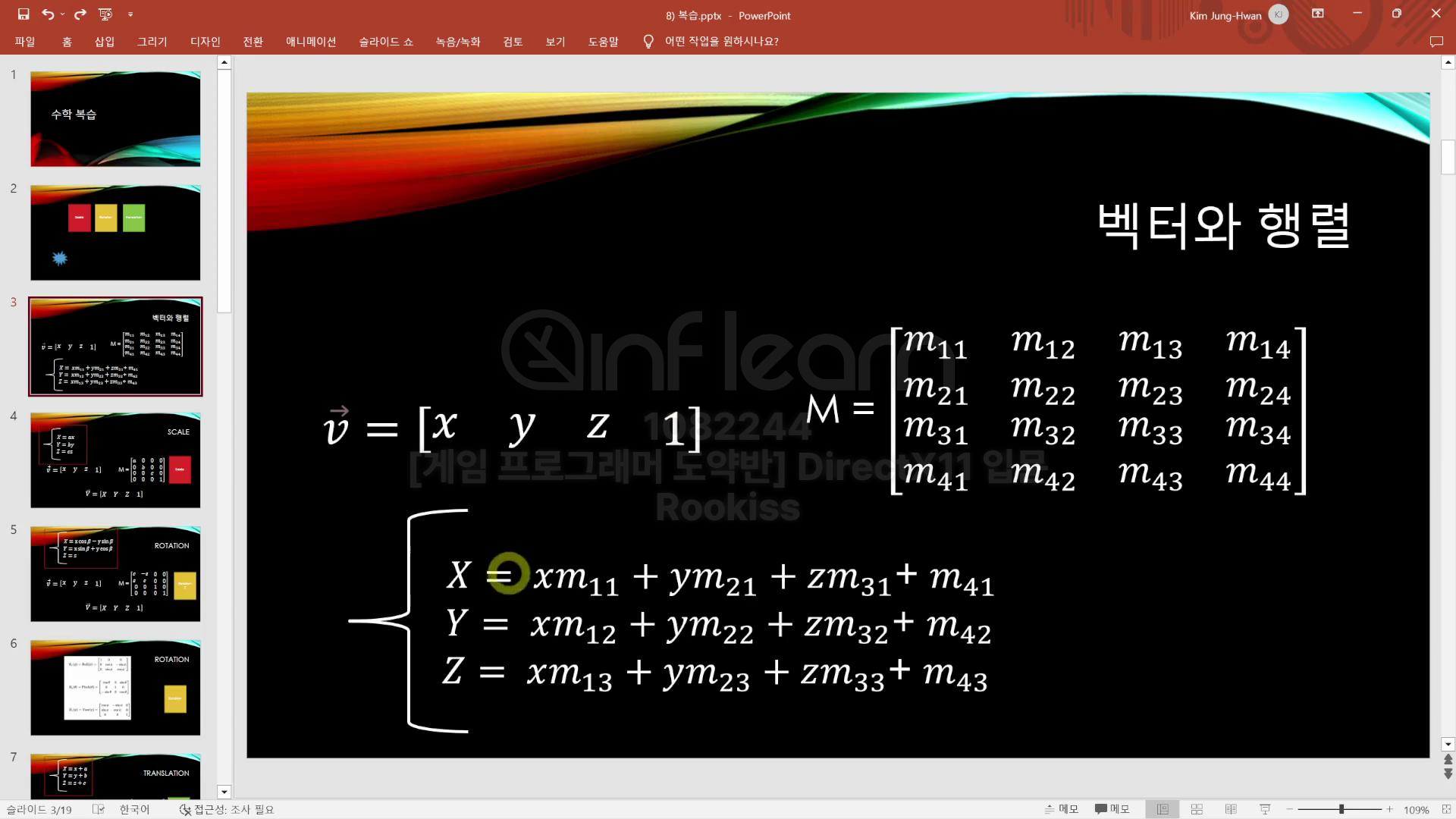The image size is (1456, 819).
Task: Click the Redo arrow icon
Action: tap(80, 14)
